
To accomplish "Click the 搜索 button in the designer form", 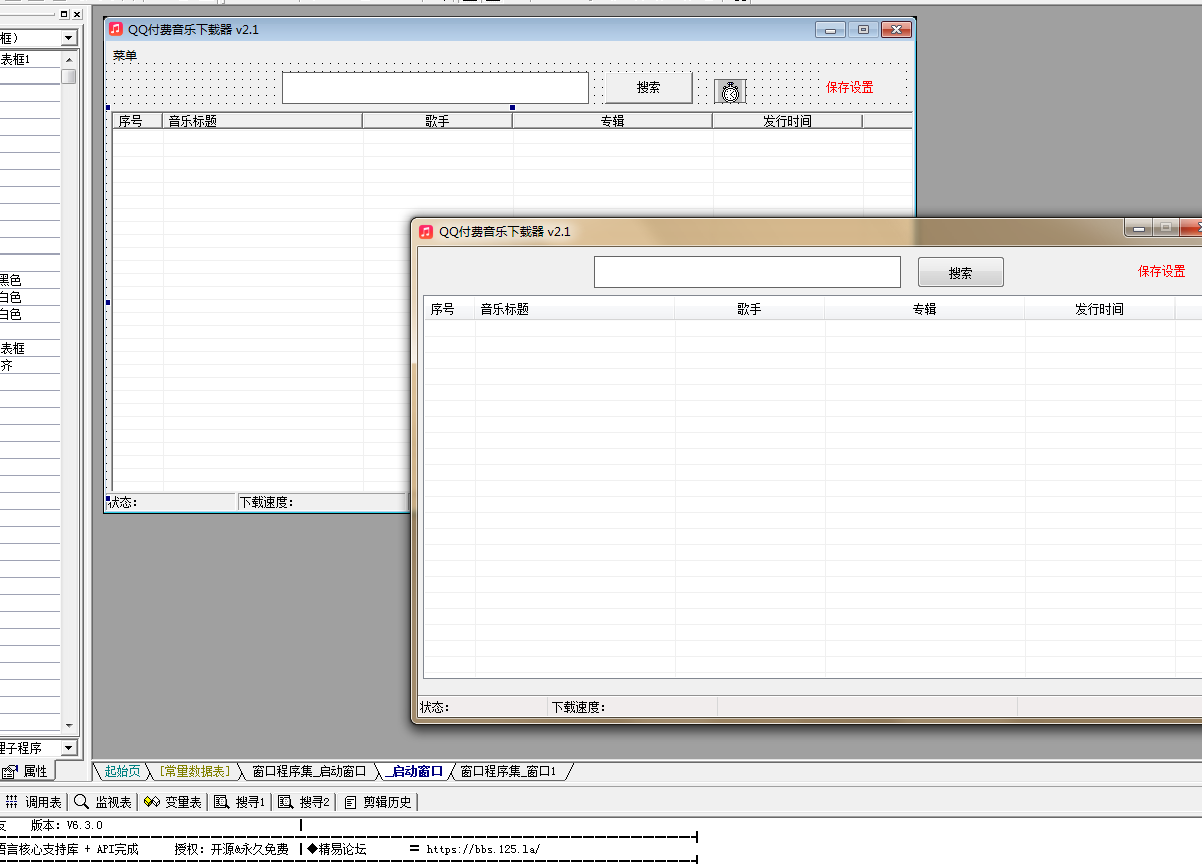I will point(648,87).
